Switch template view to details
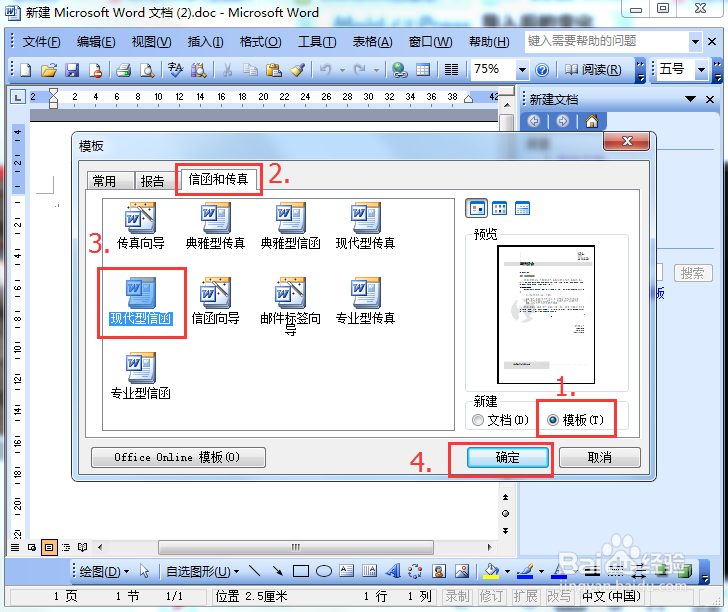The height and width of the screenshot is (612, 728). click(x=522, y=208)
